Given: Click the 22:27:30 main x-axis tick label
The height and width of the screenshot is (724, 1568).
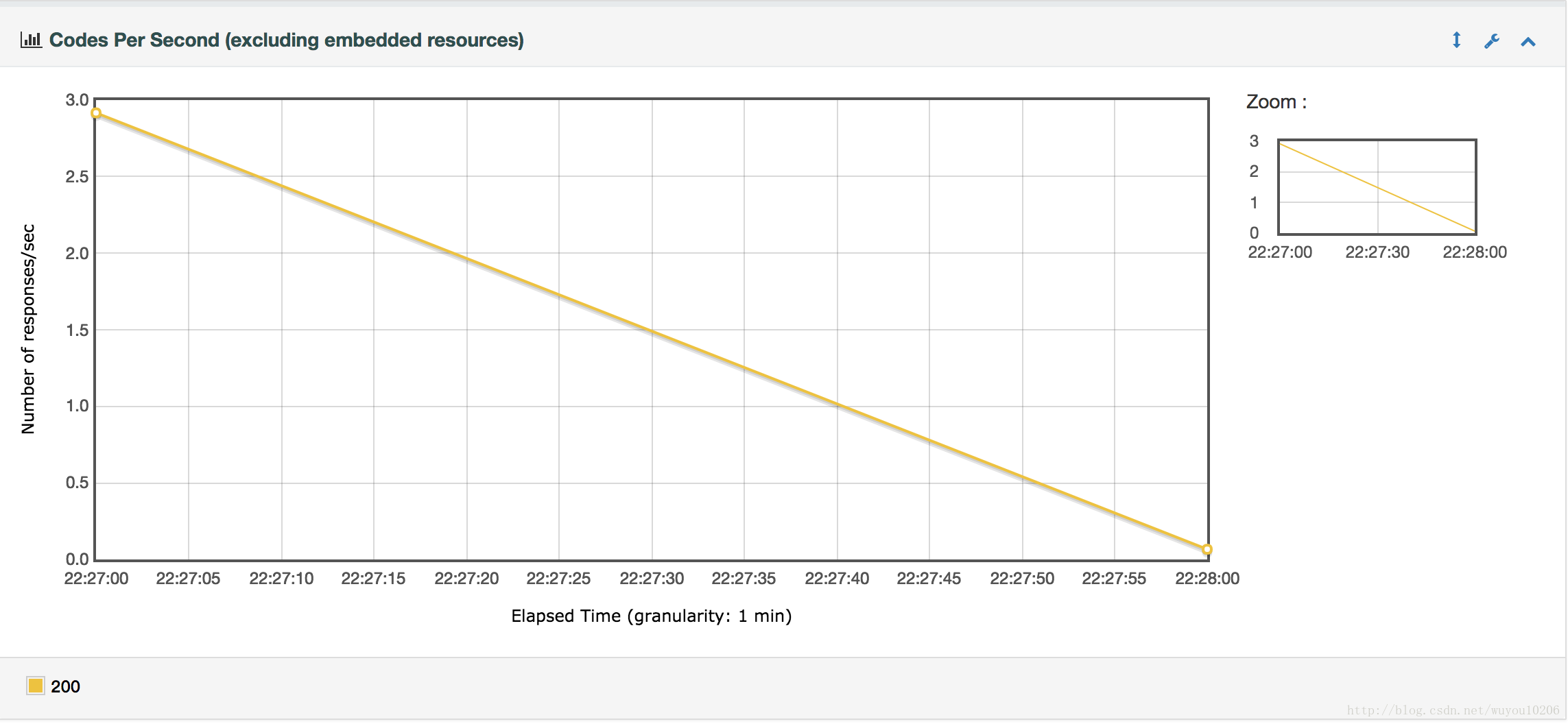Looking at the screenshot, I should 652,579.
